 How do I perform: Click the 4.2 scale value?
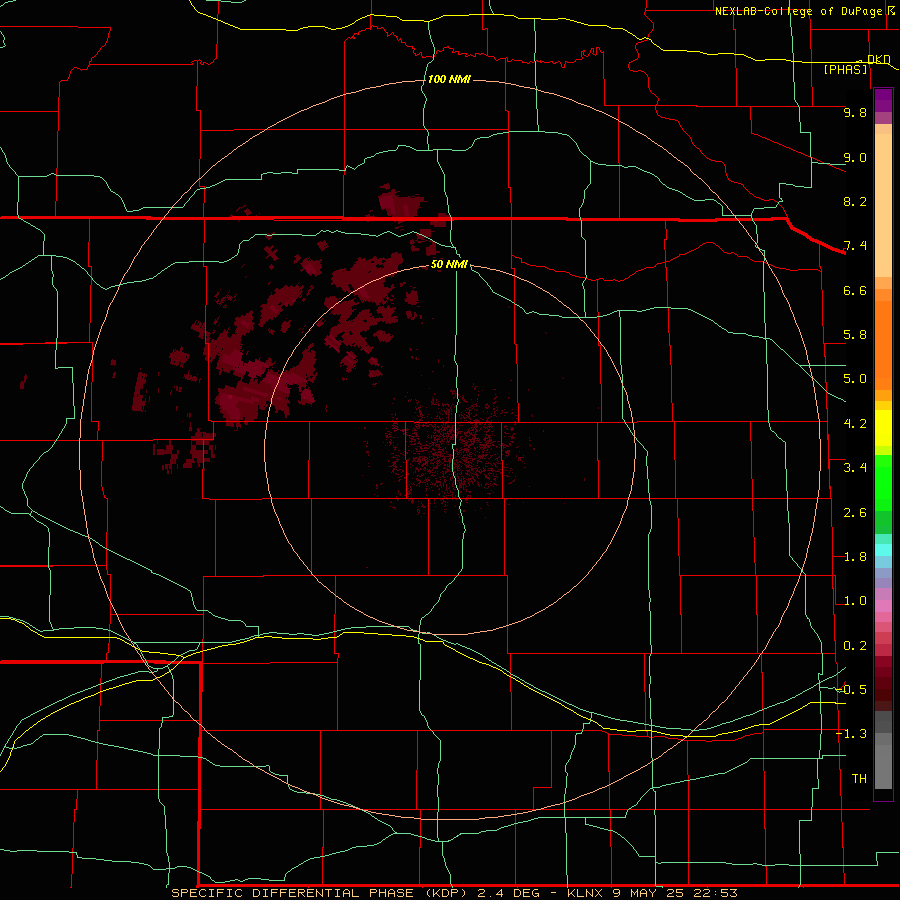click(x=855, y=424)
